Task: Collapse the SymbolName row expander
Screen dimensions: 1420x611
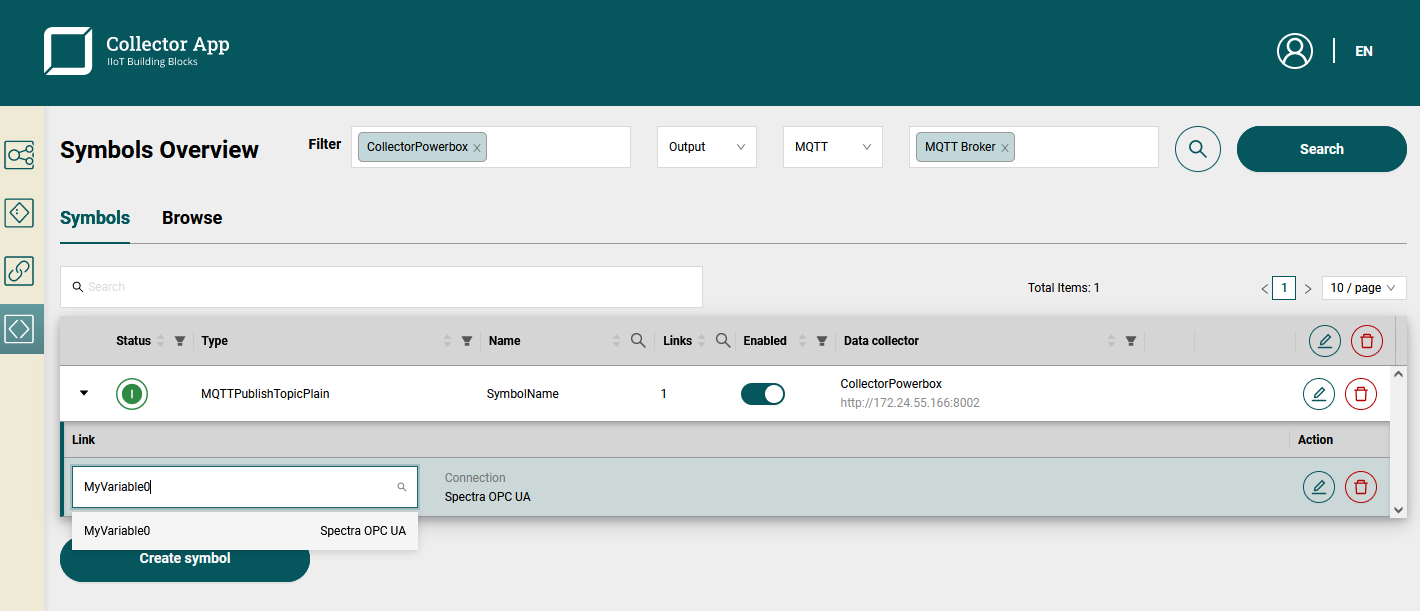Action: (84, 393)
